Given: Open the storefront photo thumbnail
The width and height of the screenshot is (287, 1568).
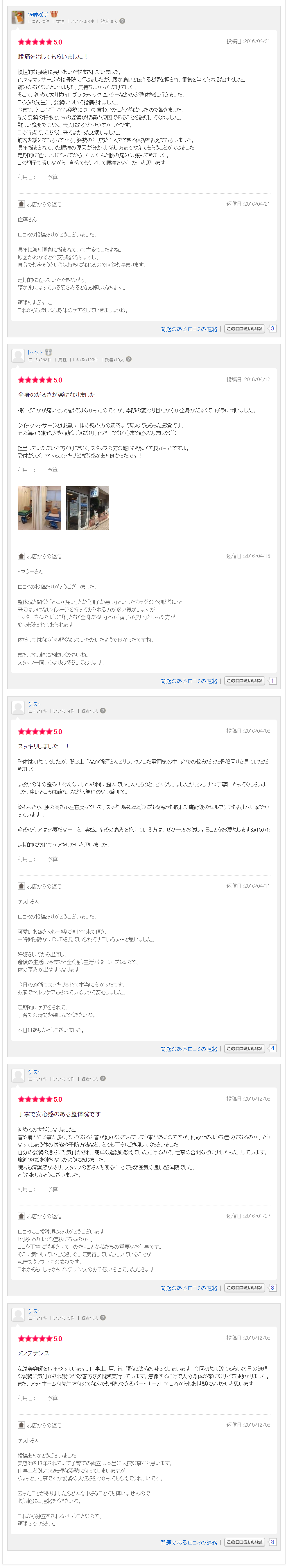Looking at the screenshot, I should 87,508.
